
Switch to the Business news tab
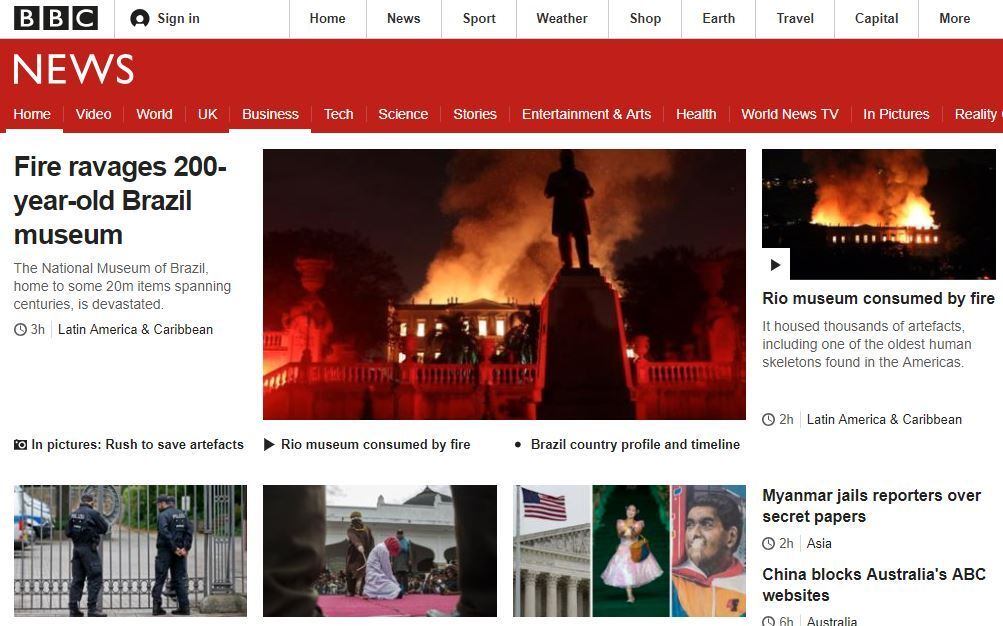(270, 114)
